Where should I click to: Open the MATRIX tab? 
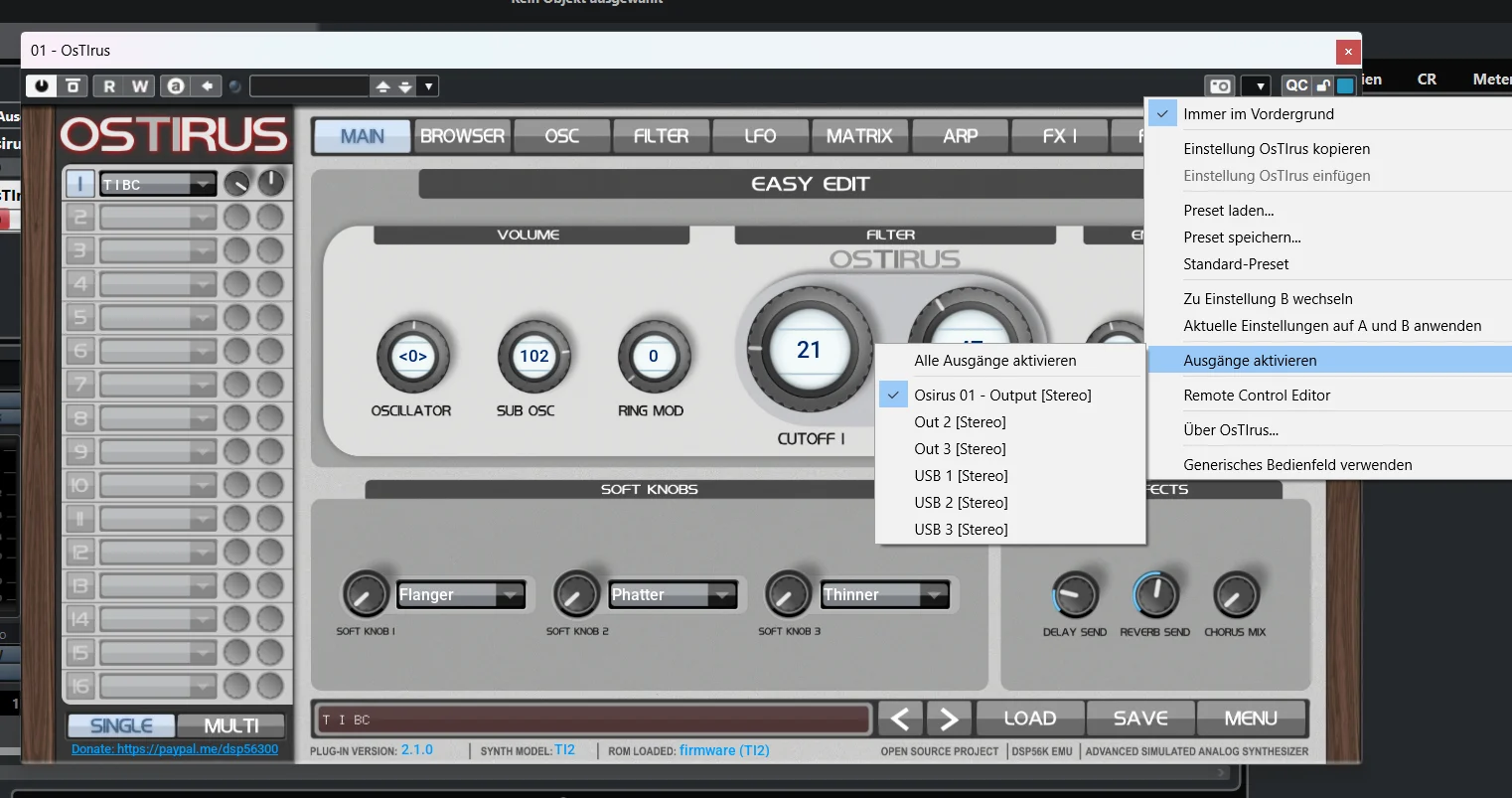click(x=859, y=136)
